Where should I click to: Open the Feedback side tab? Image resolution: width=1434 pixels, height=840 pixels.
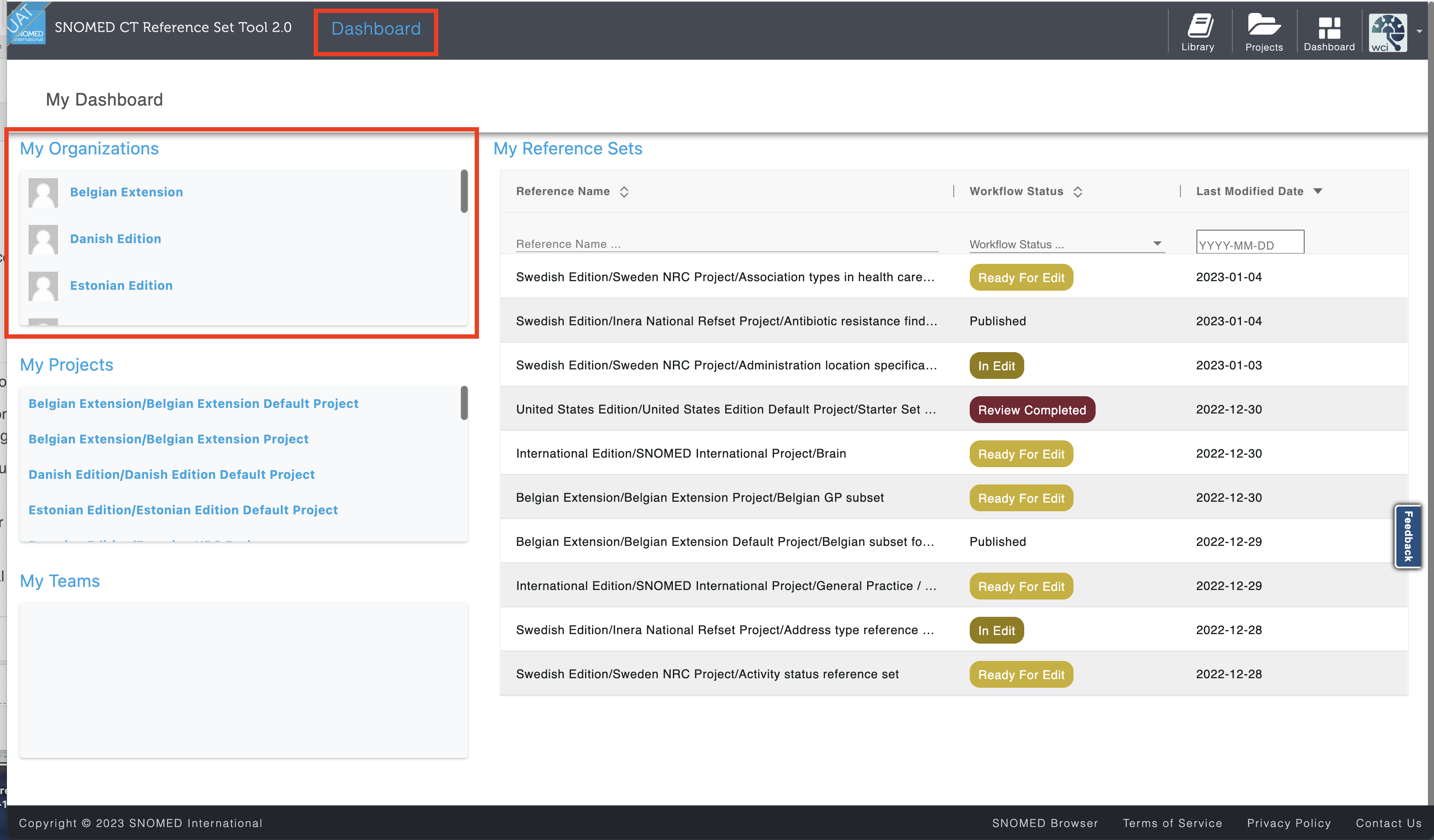[1408, 536]
